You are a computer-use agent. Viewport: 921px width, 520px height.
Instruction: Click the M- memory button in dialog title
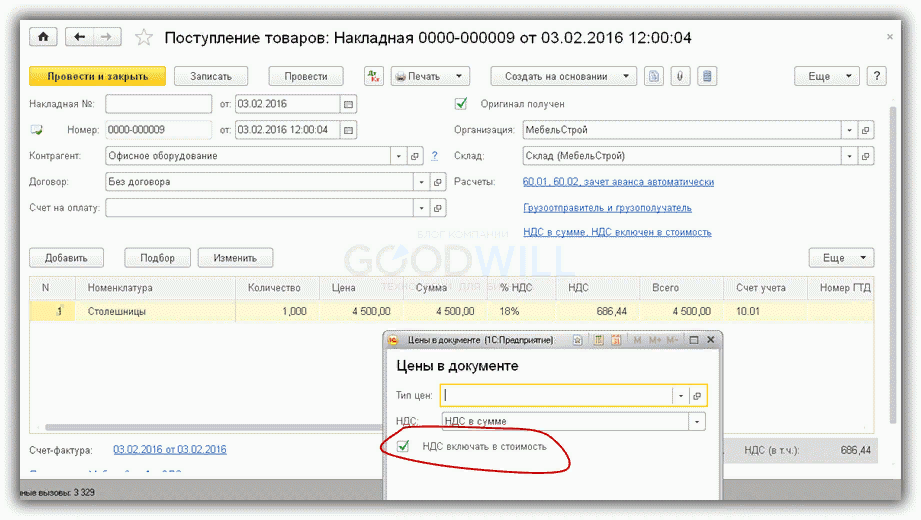pos(673,340)
